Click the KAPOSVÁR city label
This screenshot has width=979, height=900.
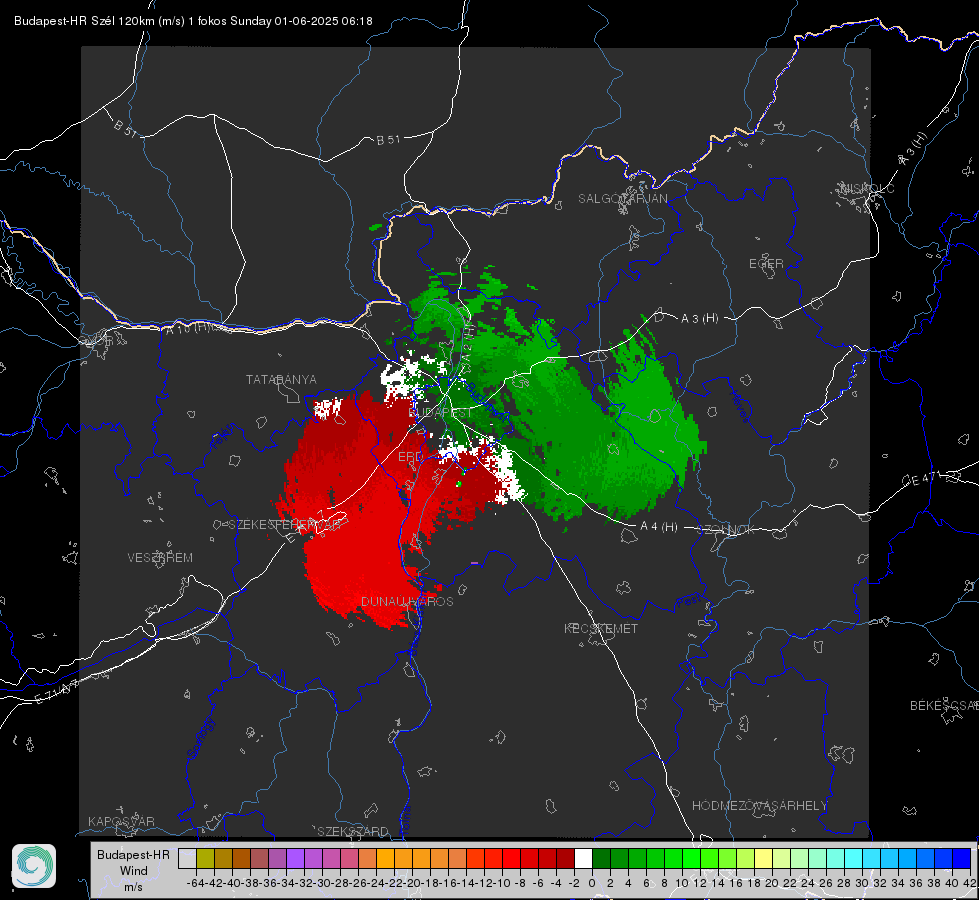pos(121,821)
